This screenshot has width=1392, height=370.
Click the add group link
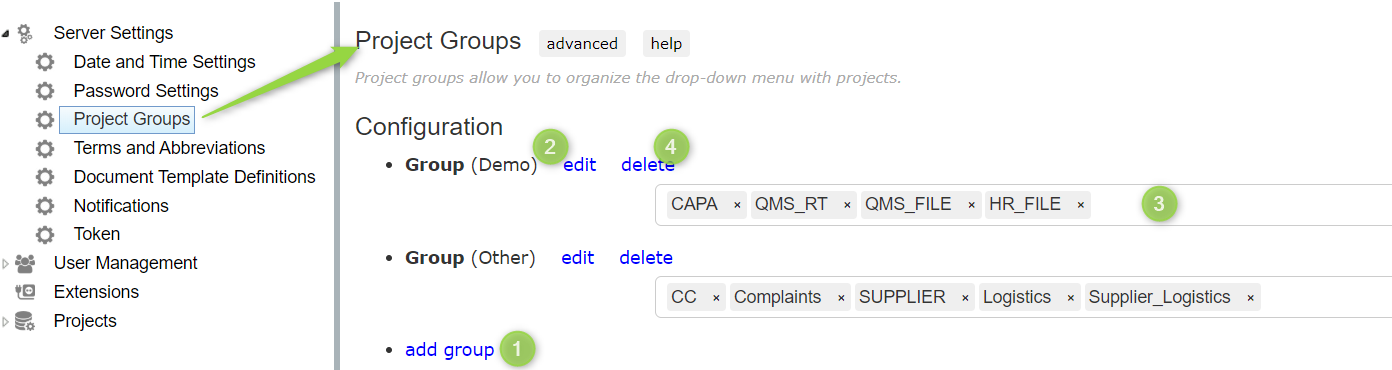click(x=449, y=350)
